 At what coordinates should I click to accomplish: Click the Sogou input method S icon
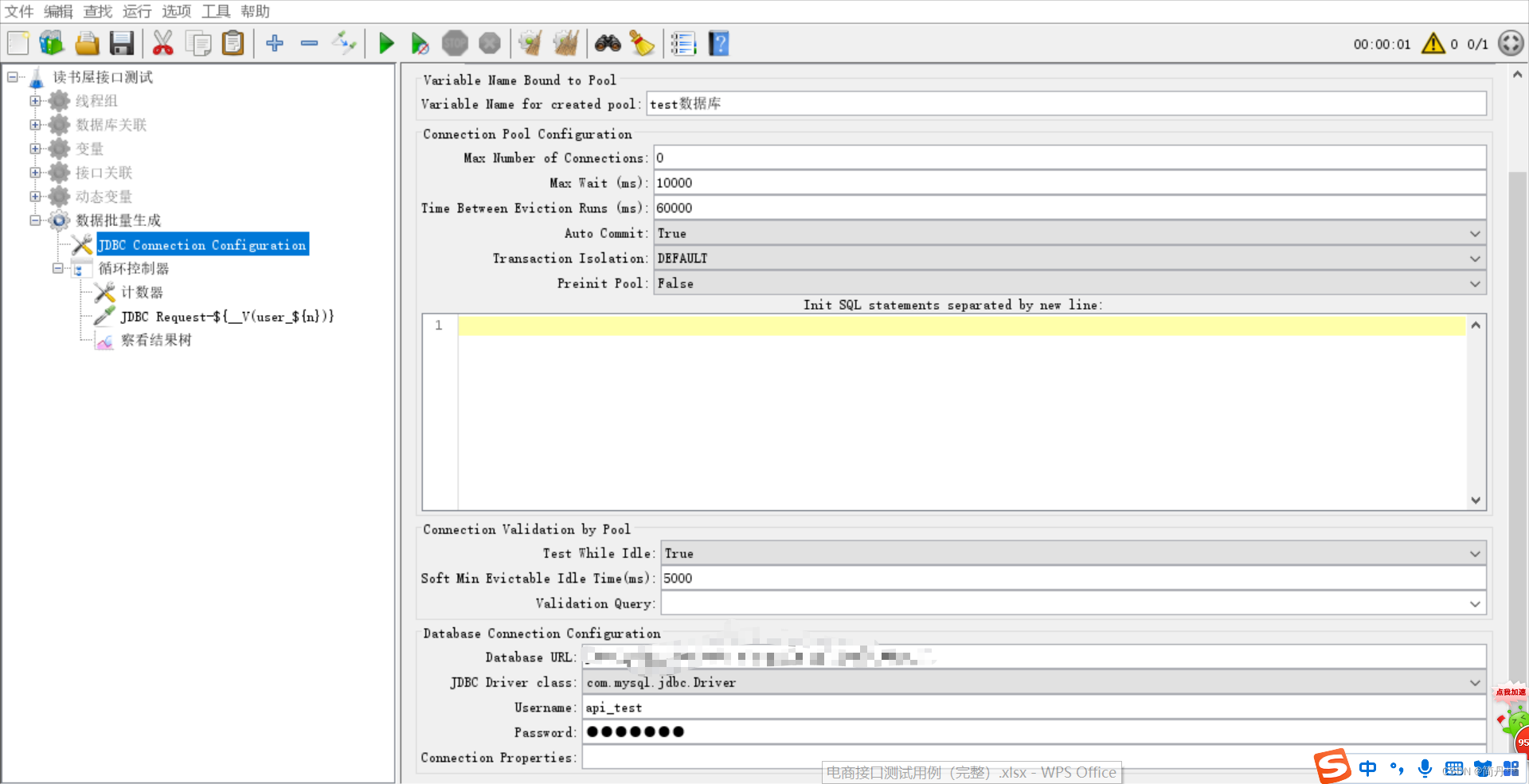1332,766
